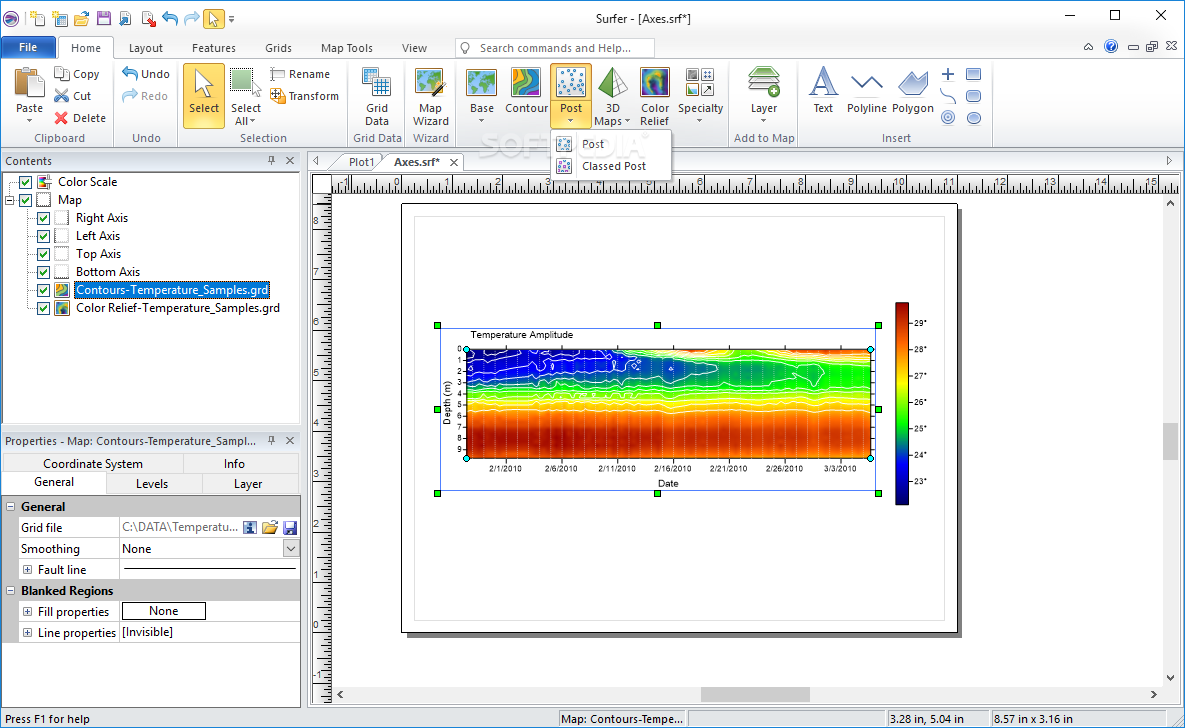Open the Levels properties tab

click(x=152, y=484)
